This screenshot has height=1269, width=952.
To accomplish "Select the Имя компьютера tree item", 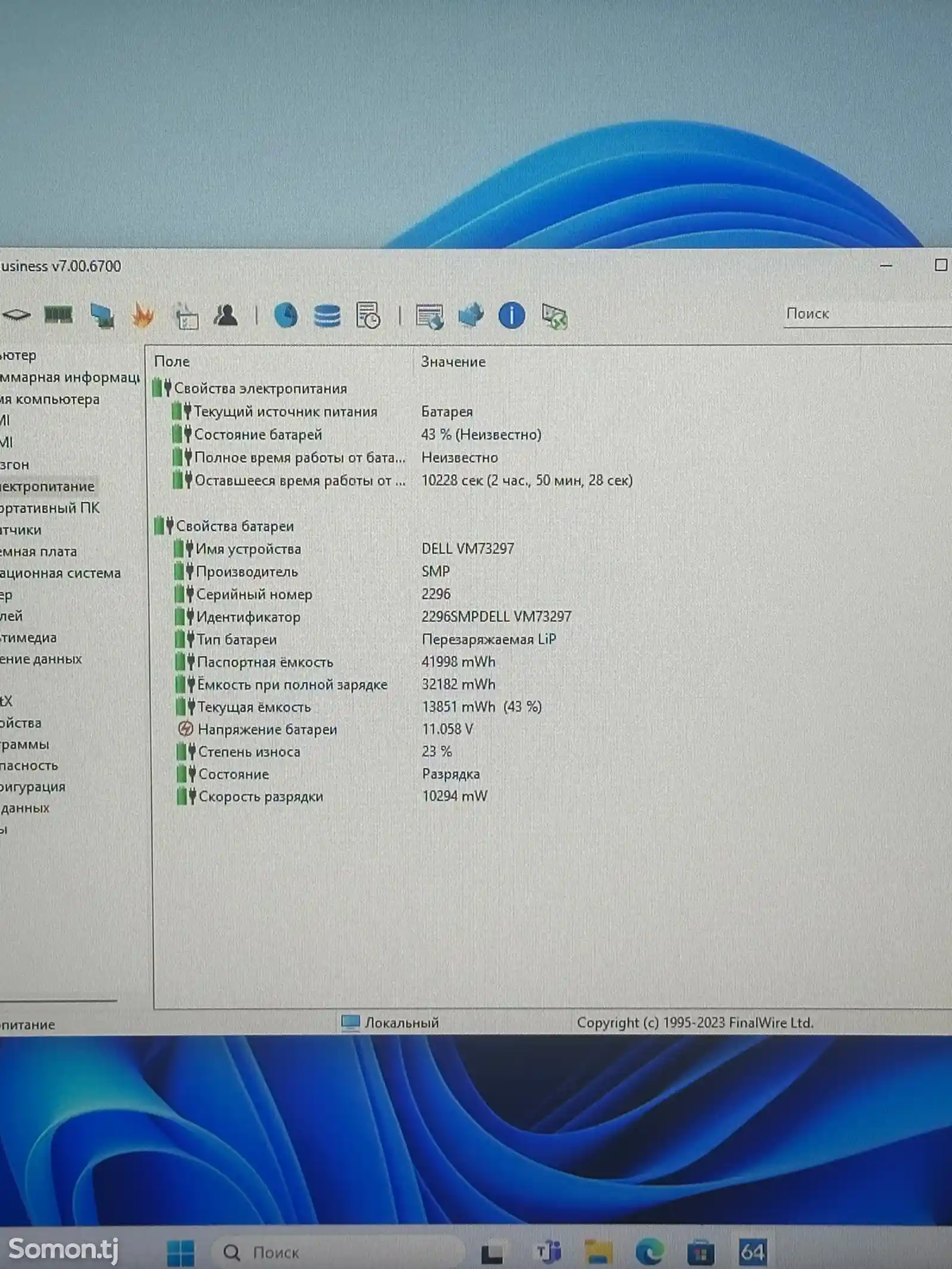I will [50, 399].
